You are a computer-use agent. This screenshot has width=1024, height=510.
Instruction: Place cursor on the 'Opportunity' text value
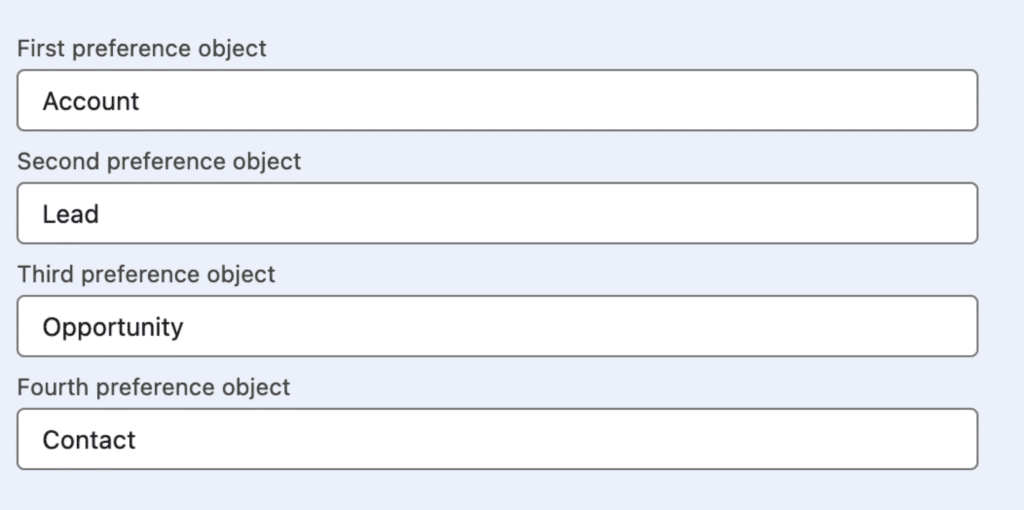pos(113,327)
